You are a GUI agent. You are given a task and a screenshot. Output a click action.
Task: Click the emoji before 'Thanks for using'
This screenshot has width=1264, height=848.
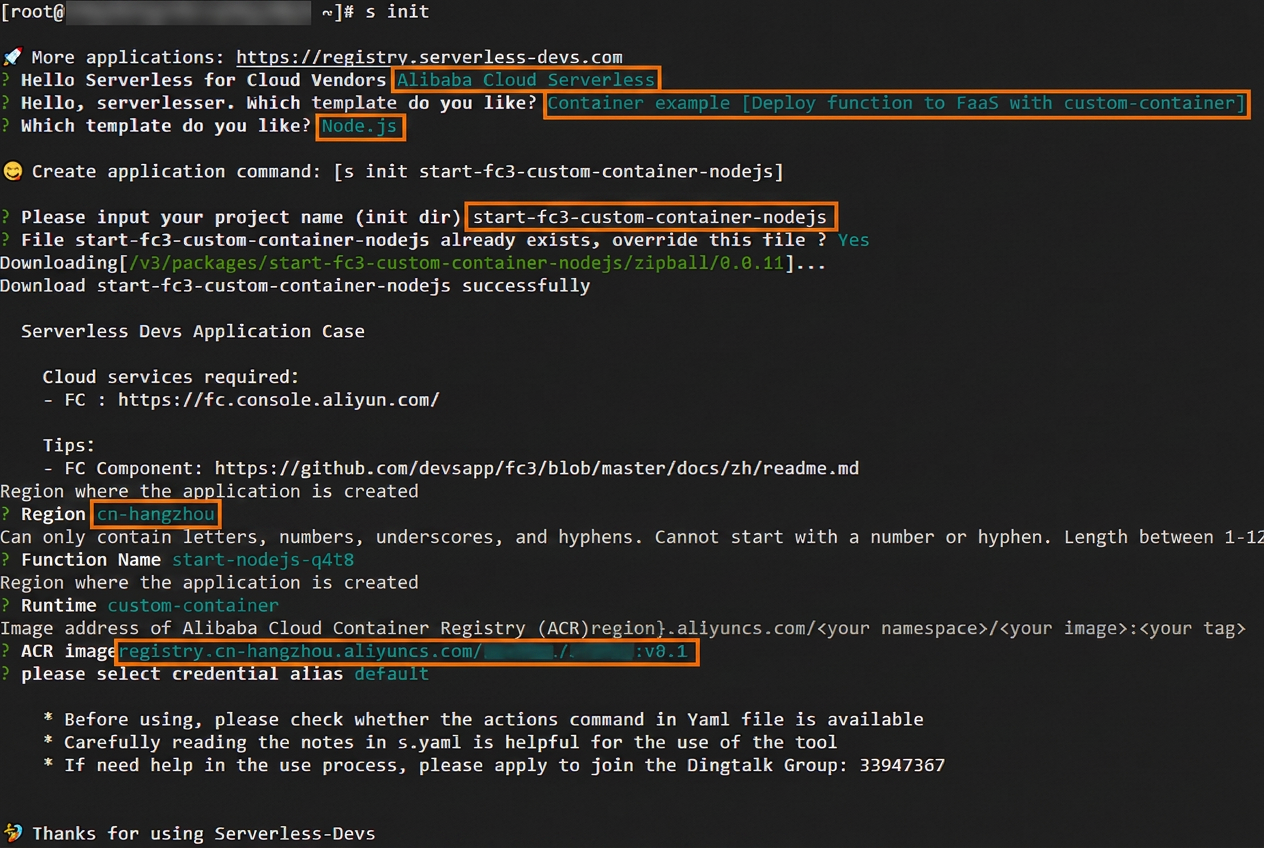(x=12, y=833)
